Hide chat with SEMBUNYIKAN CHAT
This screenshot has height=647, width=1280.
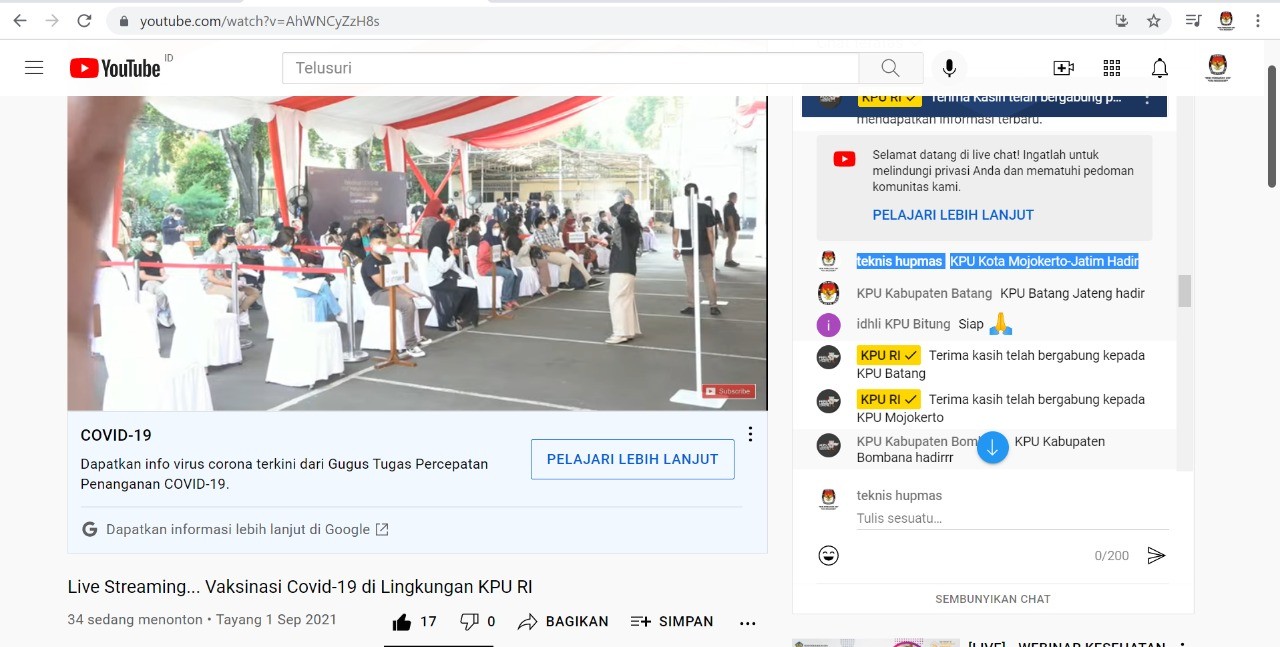coord(992,599)
